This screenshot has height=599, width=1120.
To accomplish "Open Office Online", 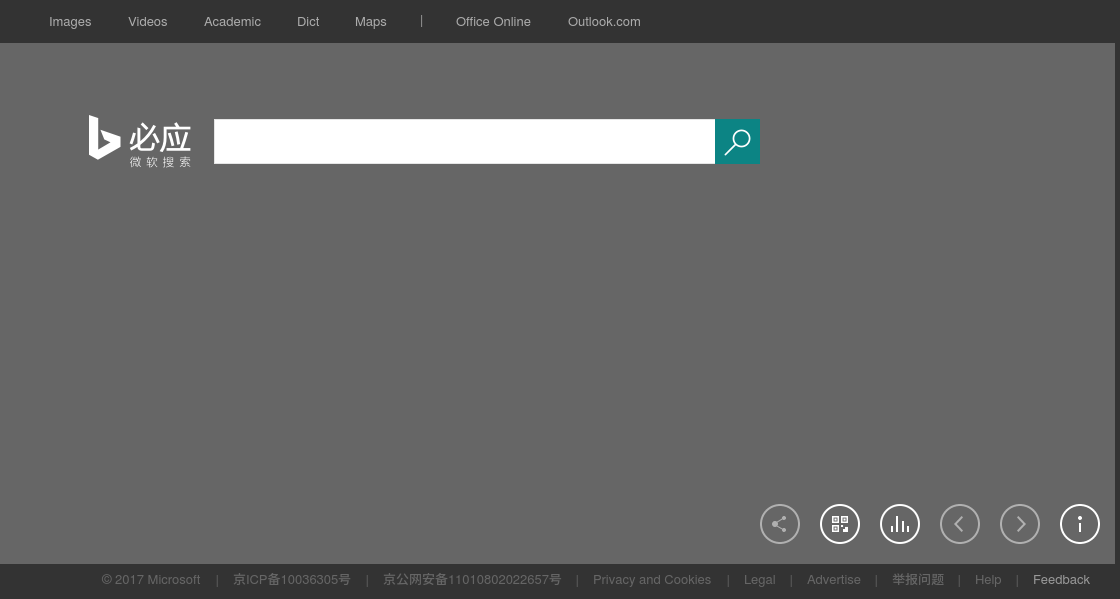I will [x=493, y=21].
